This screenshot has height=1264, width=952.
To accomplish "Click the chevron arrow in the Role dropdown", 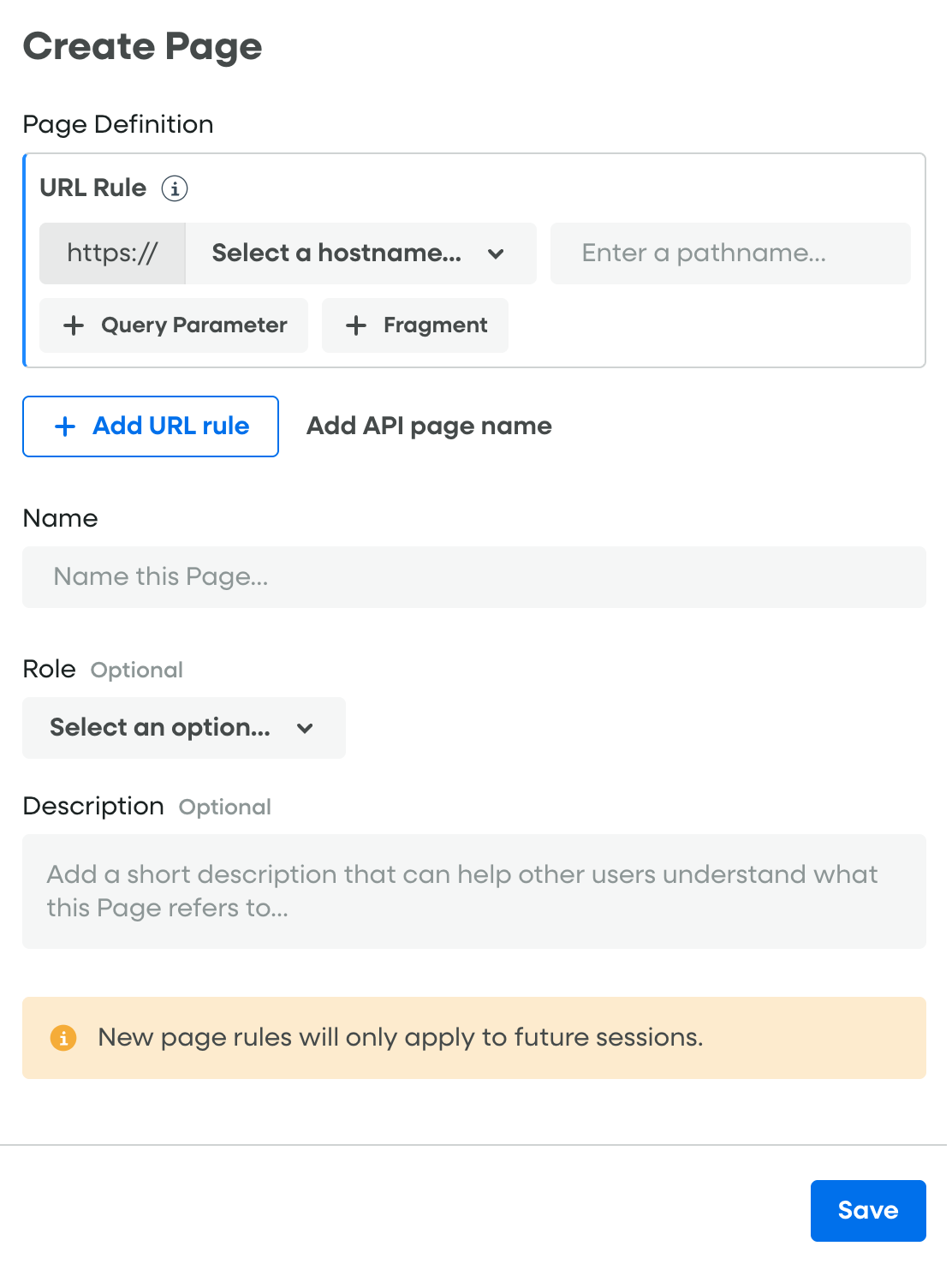I will pyautogui.click(x=305, y=728).
